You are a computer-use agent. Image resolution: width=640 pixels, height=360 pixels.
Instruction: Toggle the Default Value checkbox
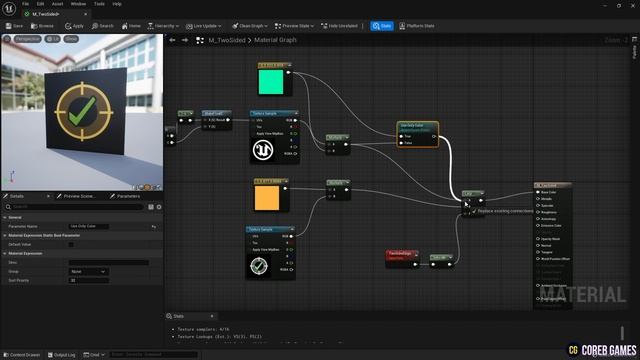tap(71, 244)
